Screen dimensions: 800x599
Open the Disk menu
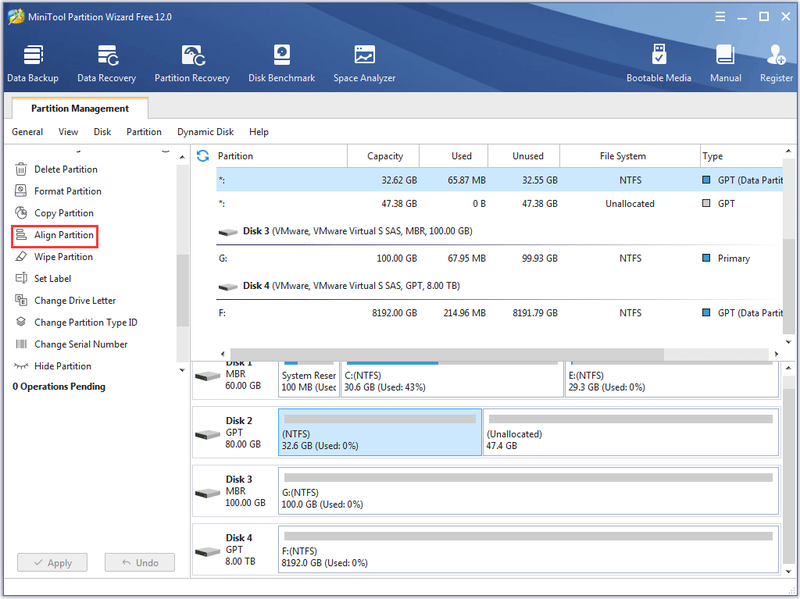pos(102,132)
